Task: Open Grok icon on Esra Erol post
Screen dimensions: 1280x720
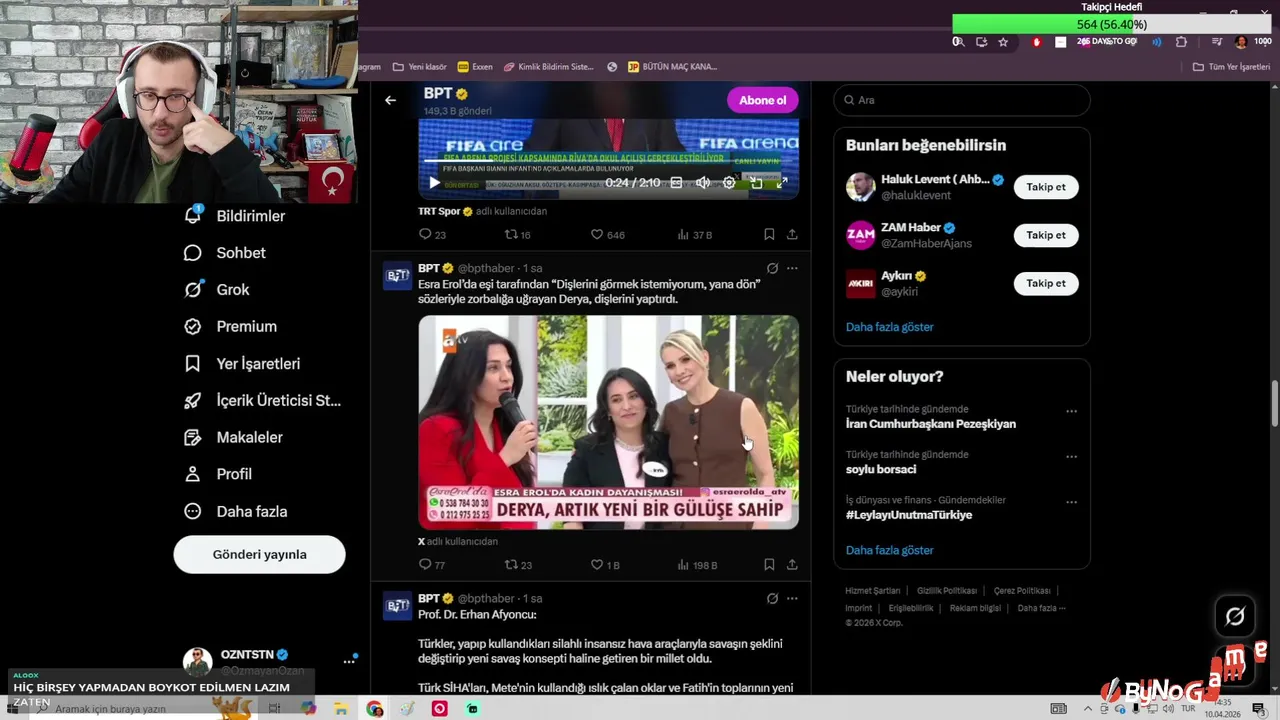Action: [772, 268]
